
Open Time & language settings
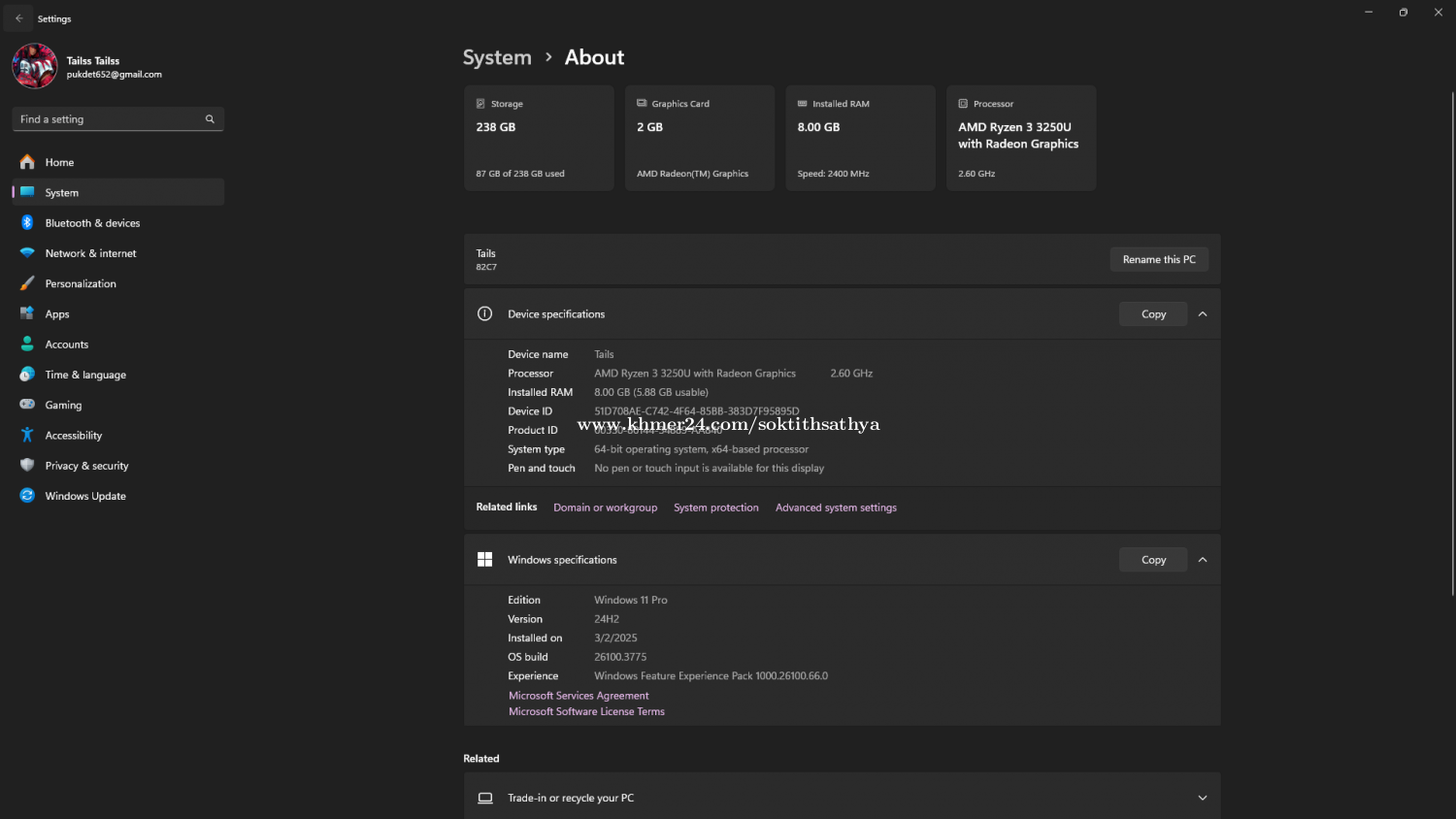117,375
